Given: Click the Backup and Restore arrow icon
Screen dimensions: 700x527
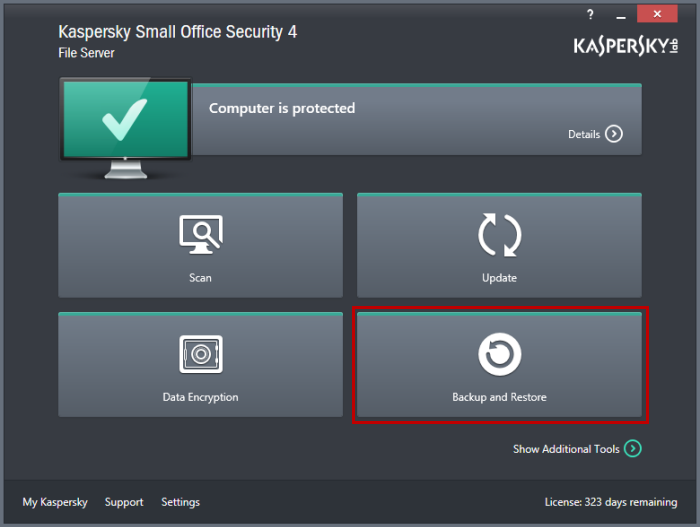Looking at the screenshot, I should tap(500, 354).
